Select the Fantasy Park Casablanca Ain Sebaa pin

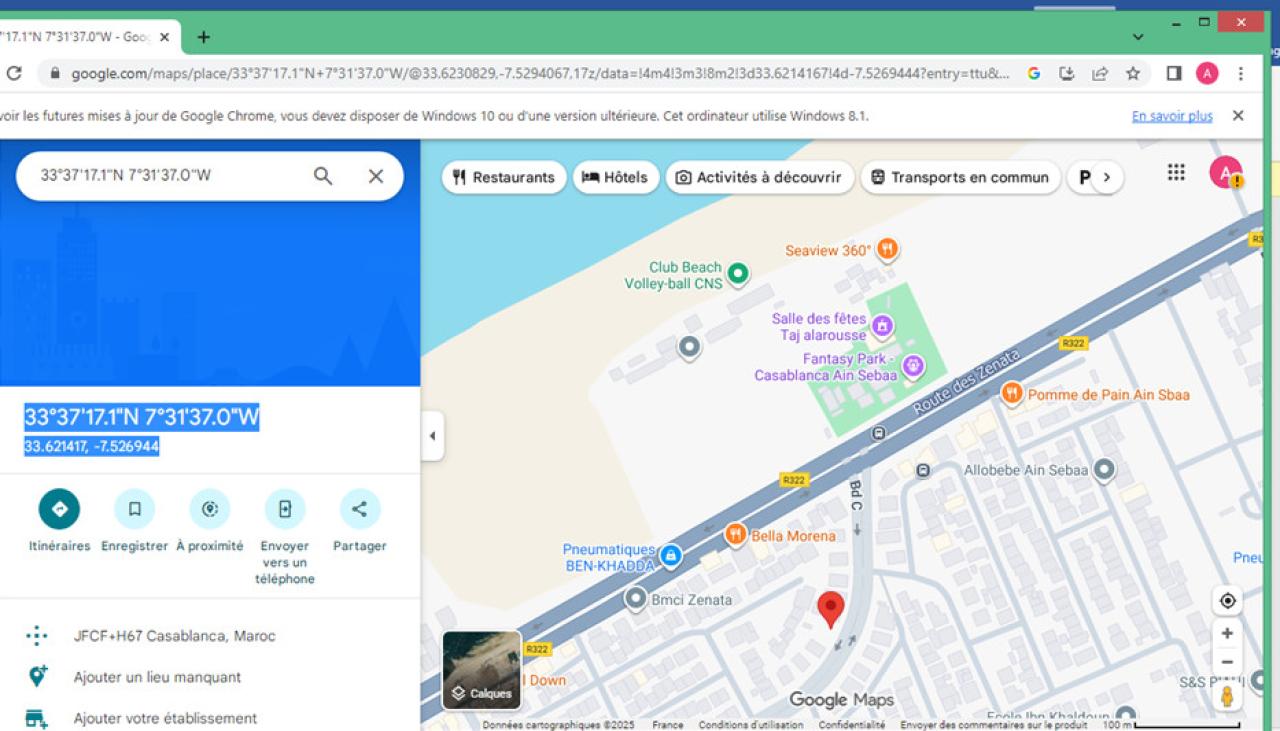912,366
